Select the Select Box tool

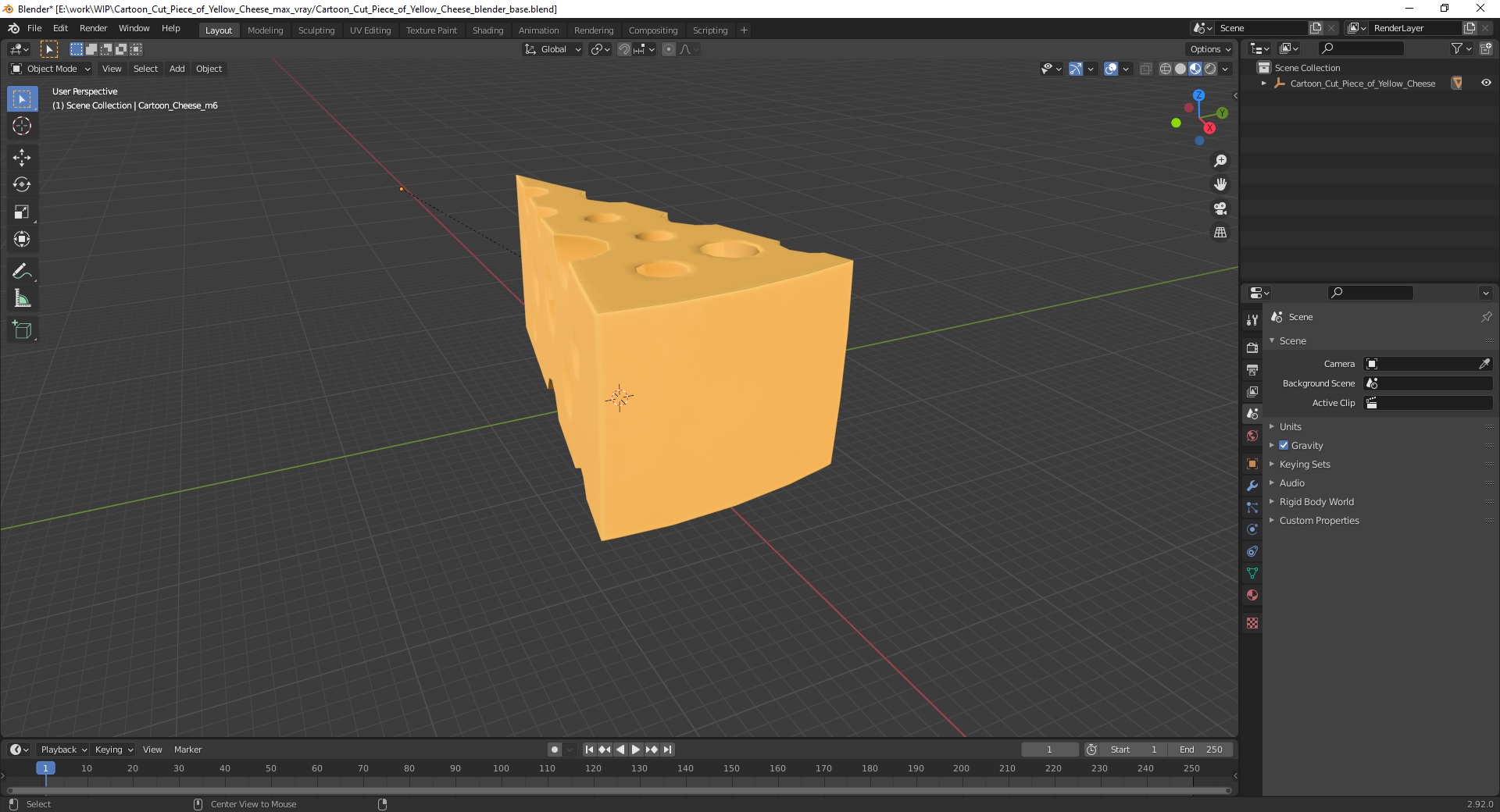pos(22,99)
